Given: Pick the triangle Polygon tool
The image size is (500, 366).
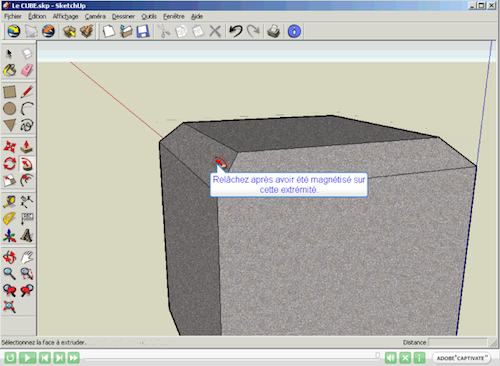Looking at the screenshot, I should point(9,125).
